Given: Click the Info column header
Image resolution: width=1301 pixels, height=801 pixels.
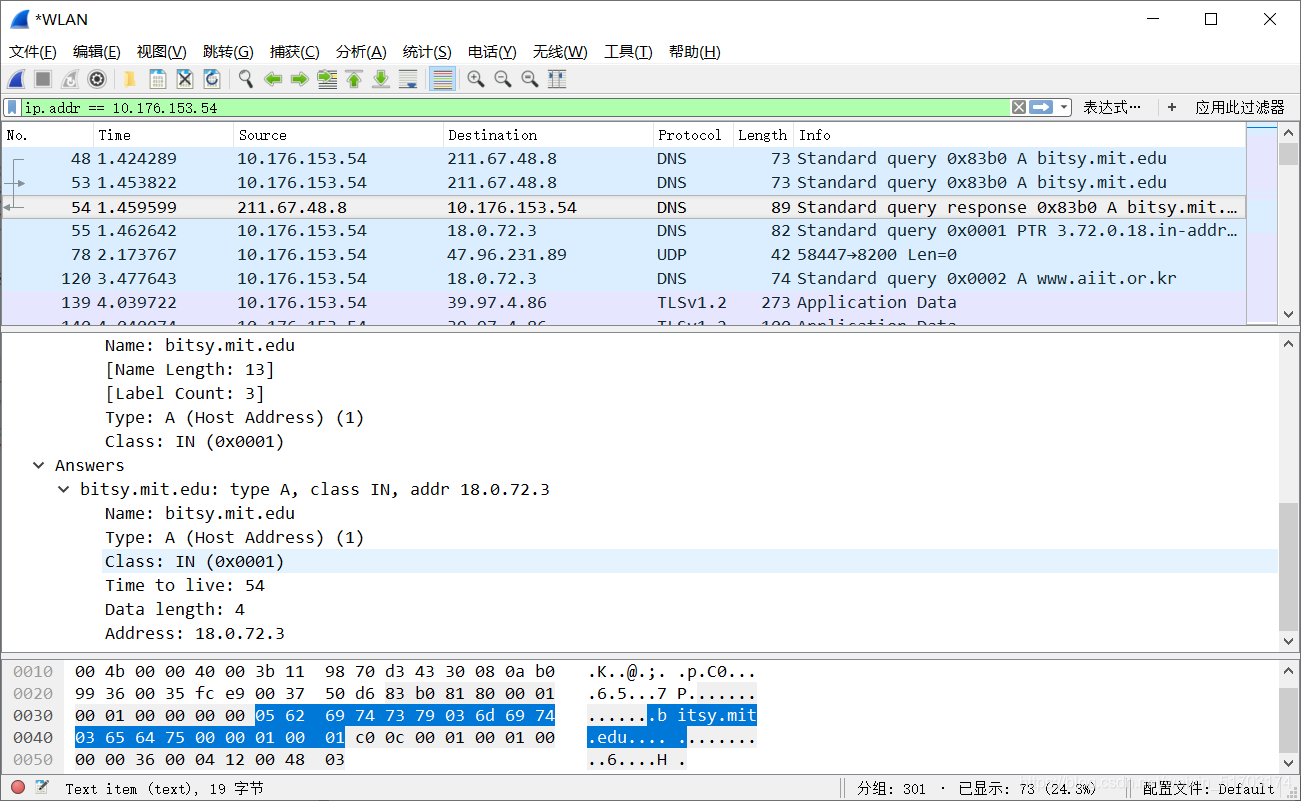Looking at the screenshot, I should pyautogui.click(x=1020, y=135).
